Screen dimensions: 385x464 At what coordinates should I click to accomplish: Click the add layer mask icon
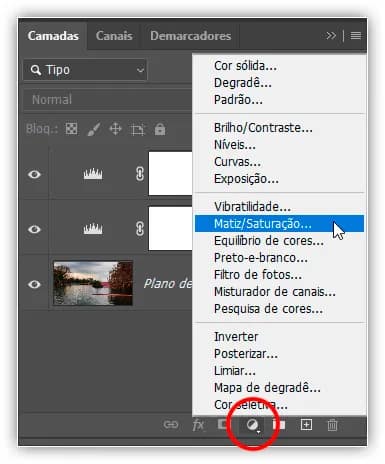coord(222,424)
